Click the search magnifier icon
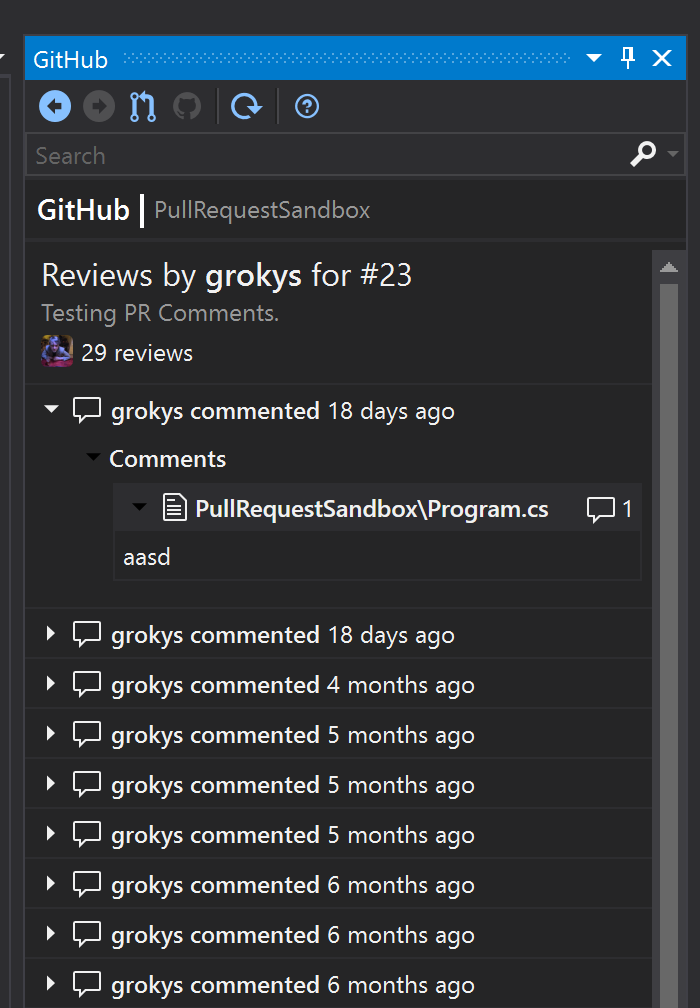 click(643, 154)
